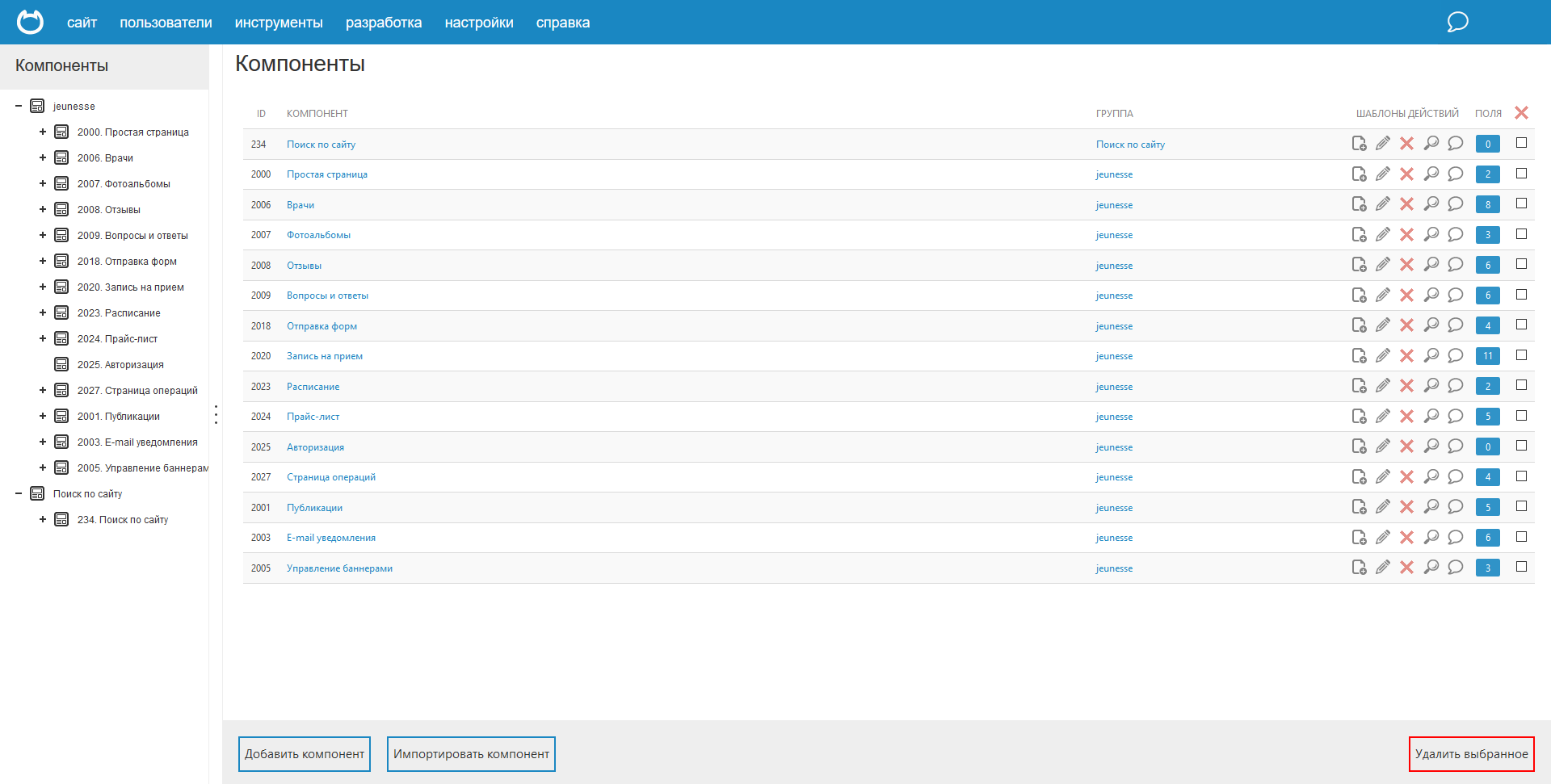1551x784 pixels.
Task: Click Удалить выбранное button
Action: pyautogui.click(x=1472, y=754)
